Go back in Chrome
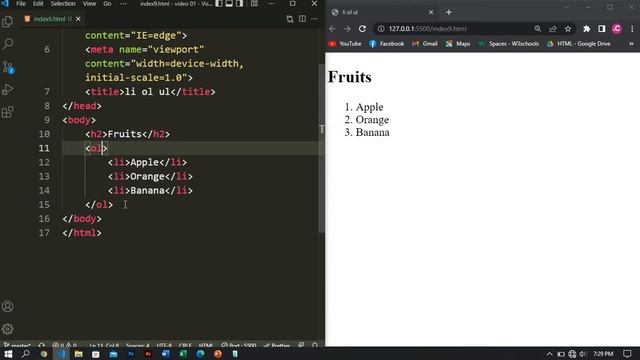640x360 pixels. click(x=332, y=29)
